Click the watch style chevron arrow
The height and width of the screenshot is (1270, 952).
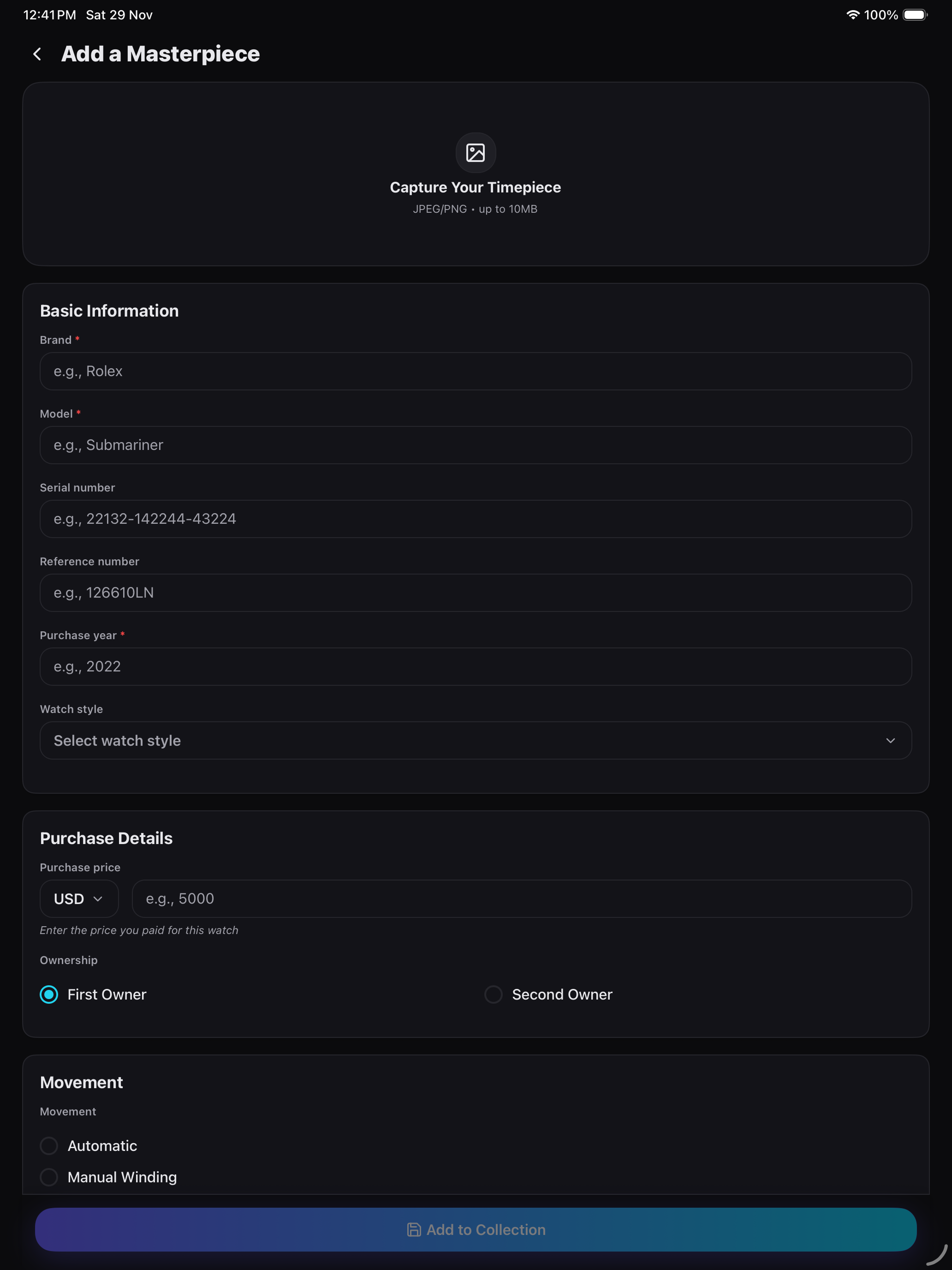(891, 741)
